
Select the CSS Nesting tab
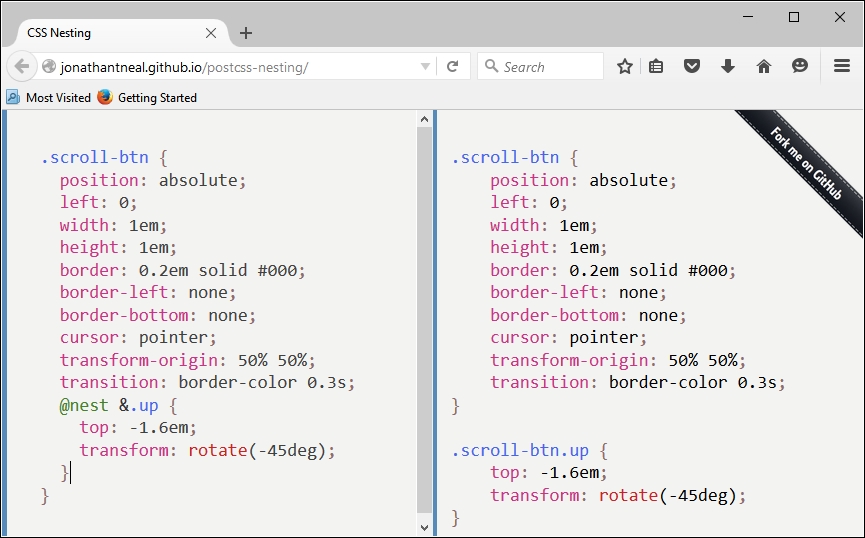(x=100, y=32)
